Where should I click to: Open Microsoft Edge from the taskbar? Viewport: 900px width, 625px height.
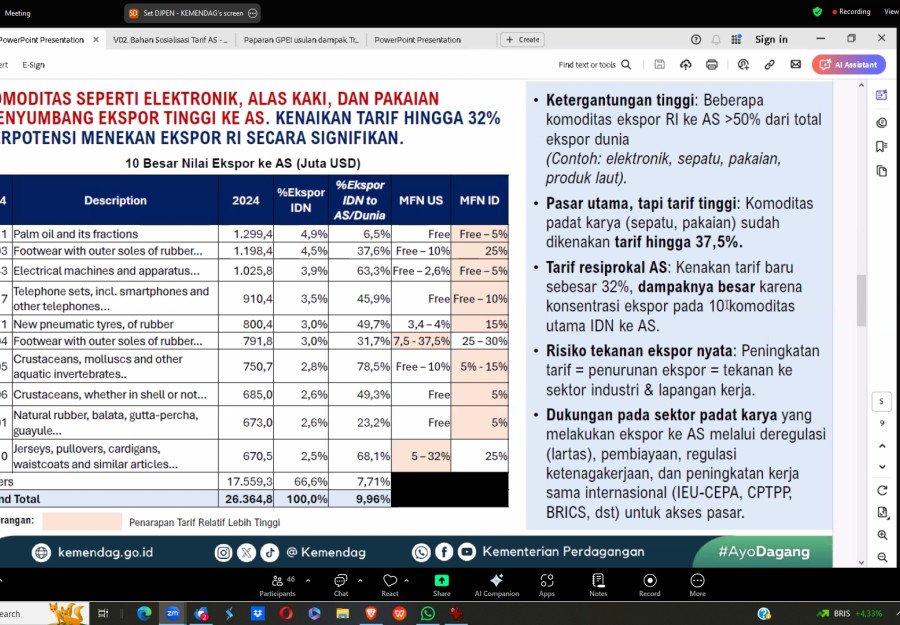(x=144, y=614)
